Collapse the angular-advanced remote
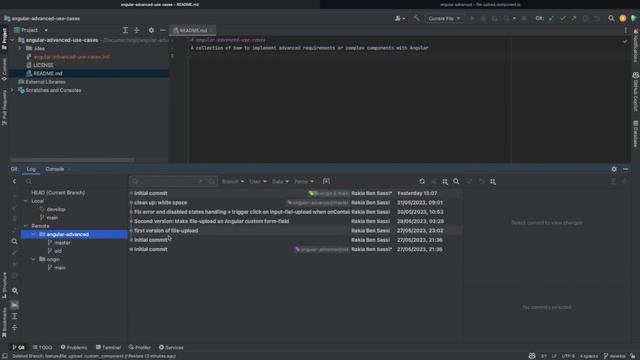640x360 pixels. pyautogui.click(x=33, y=234)
